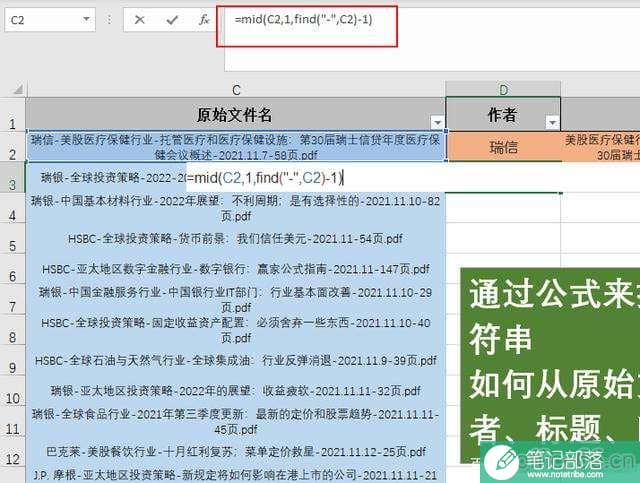Select row 6 header
Viewport: 640px width, 483px height.
click(x=13, y=269)
